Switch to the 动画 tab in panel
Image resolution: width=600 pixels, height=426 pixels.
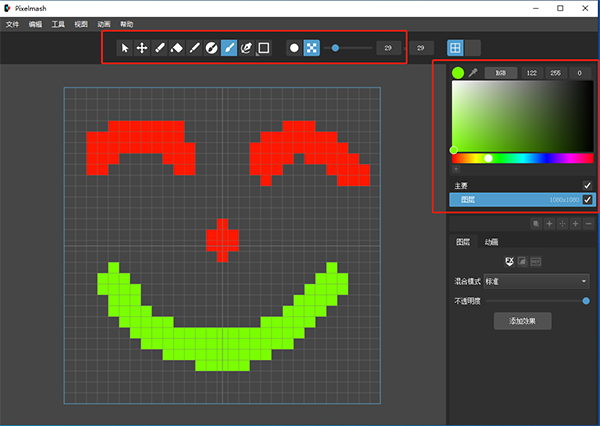tap(492, 242)
